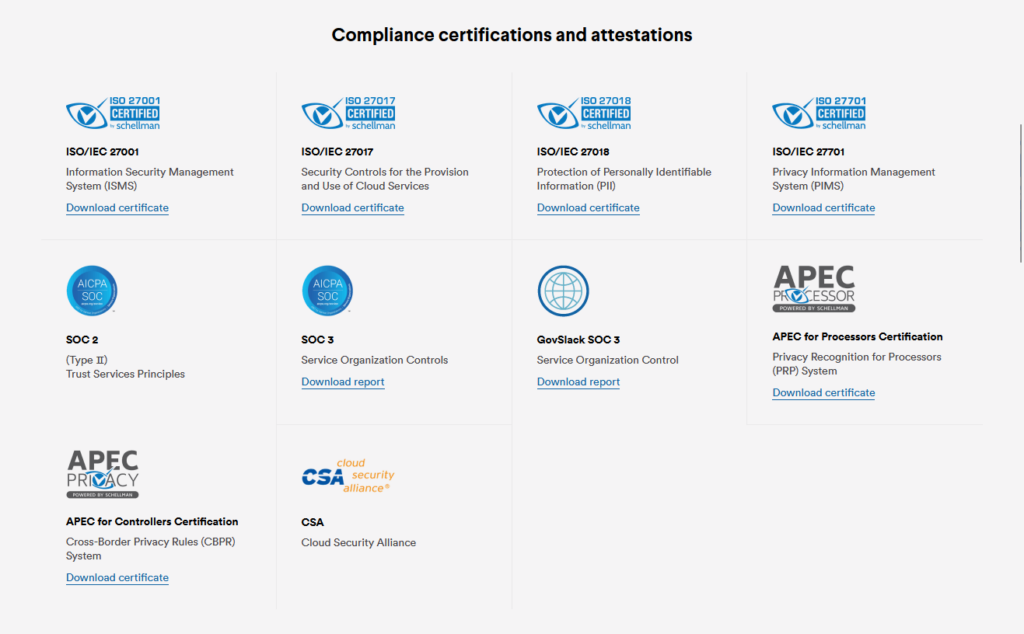Viewport: 1024px width, 634px height.
Task: Click 'Information Security Management System (ISMS)' description
Action: pyautogui.click(x=150, y=179)
